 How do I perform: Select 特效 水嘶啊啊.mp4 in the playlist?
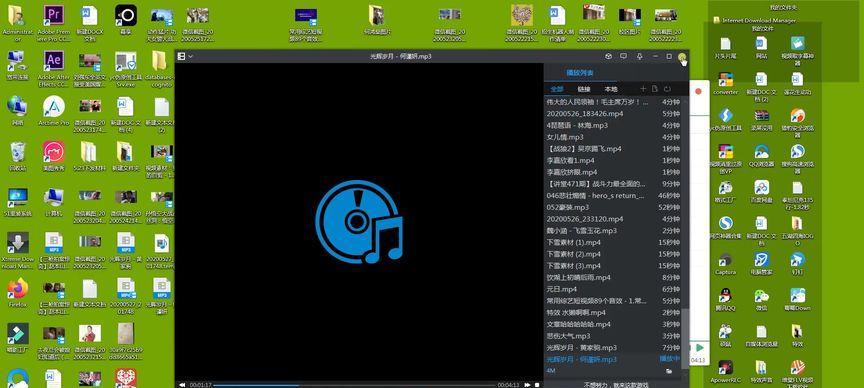(x=613, y=312)
